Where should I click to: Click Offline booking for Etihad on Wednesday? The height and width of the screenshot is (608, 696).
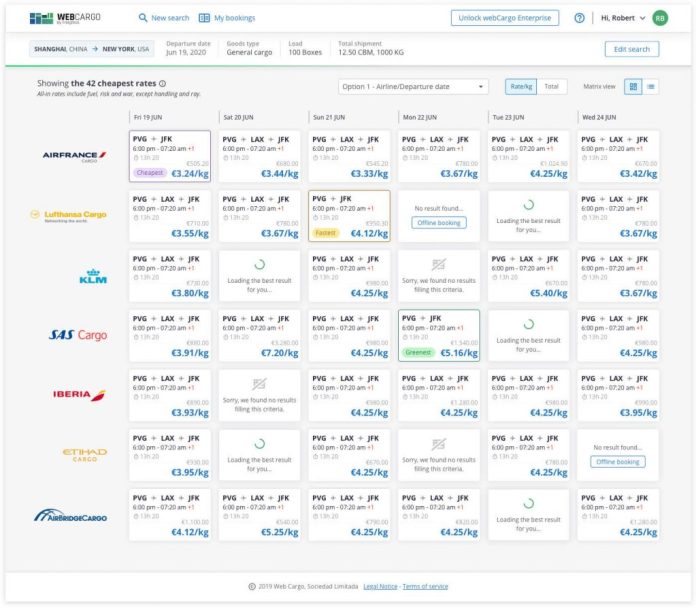point(618,462)
